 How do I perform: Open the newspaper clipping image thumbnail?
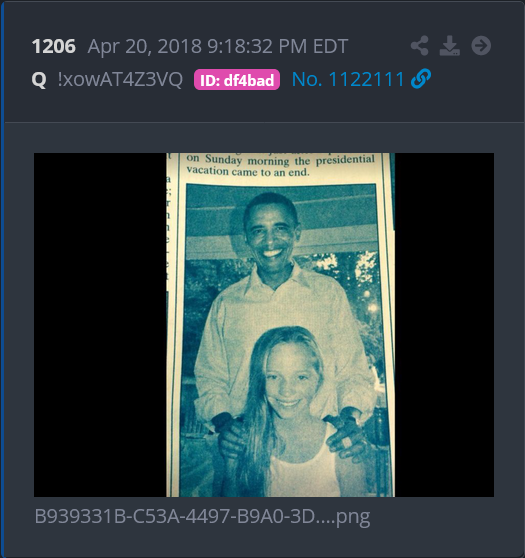[x=264, y=325]
